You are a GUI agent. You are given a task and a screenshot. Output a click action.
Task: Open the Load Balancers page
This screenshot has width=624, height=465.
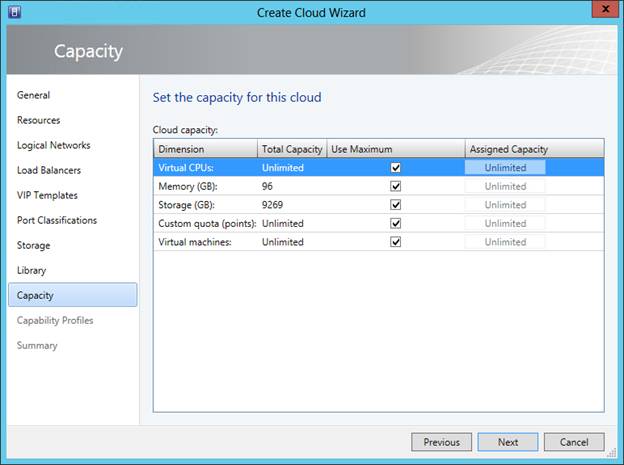pyautogui.click(x=49, y=170)
